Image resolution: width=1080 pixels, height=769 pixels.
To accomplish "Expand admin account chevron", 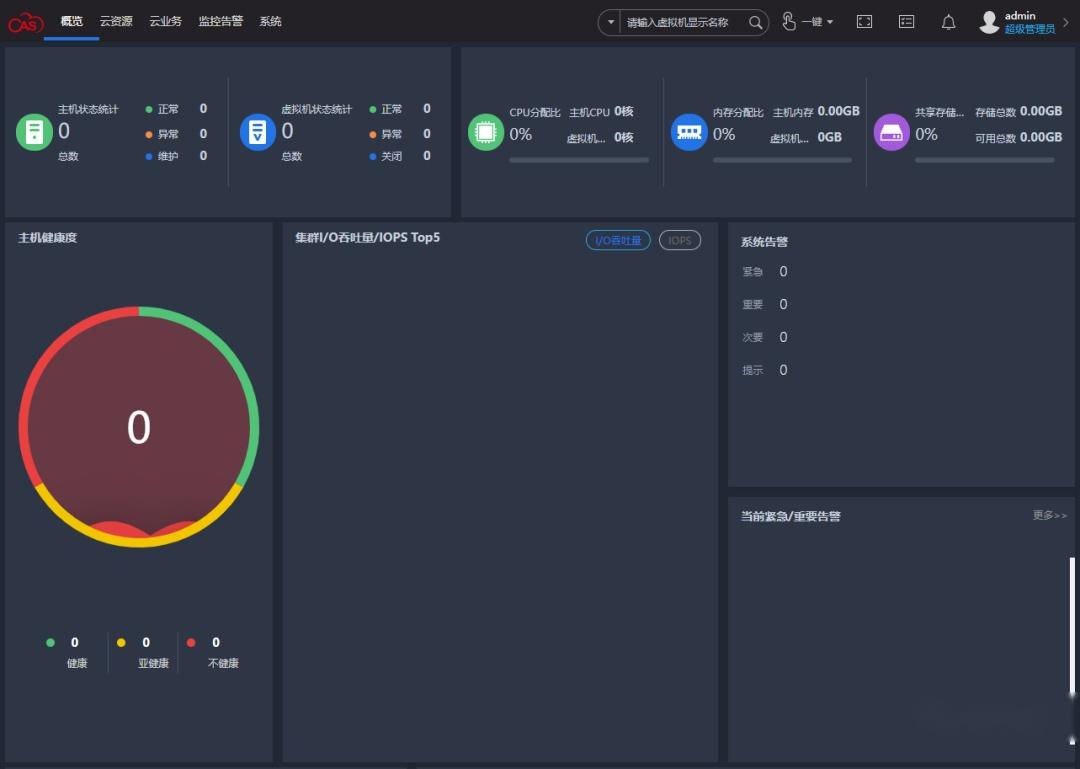I will click(1066, 22).
